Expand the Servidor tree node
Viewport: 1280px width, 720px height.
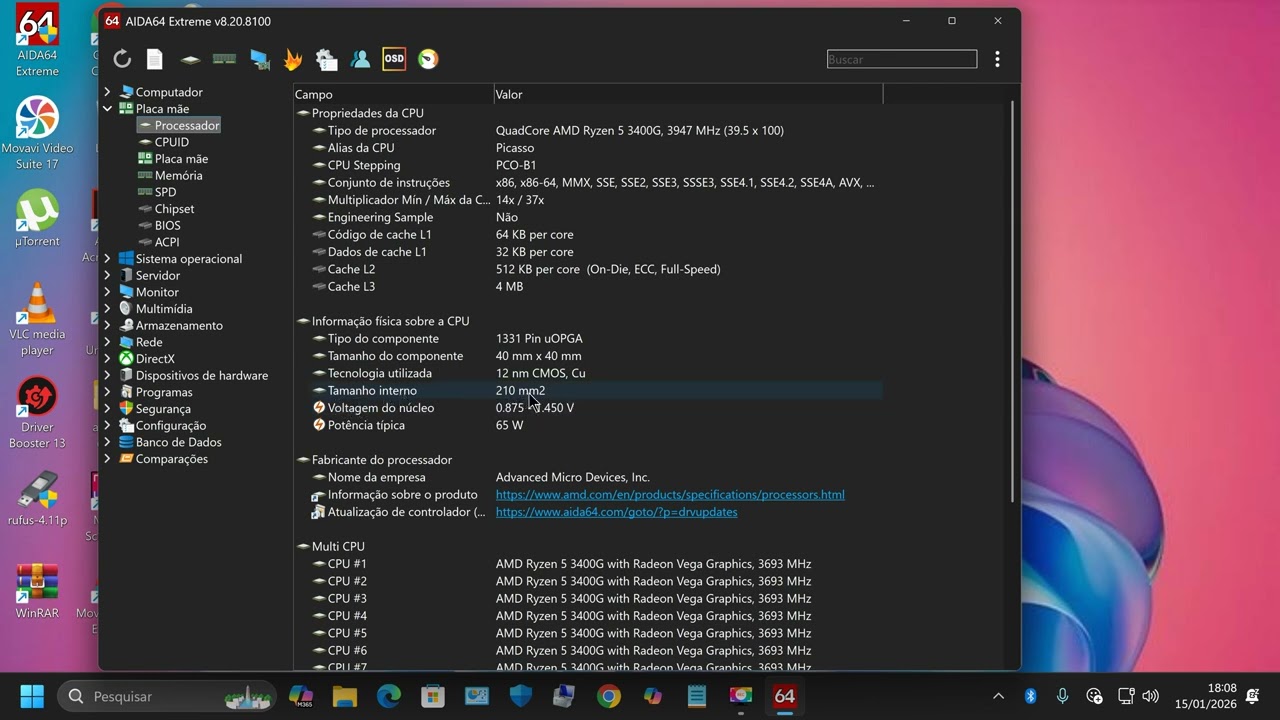tap(107, 275)
